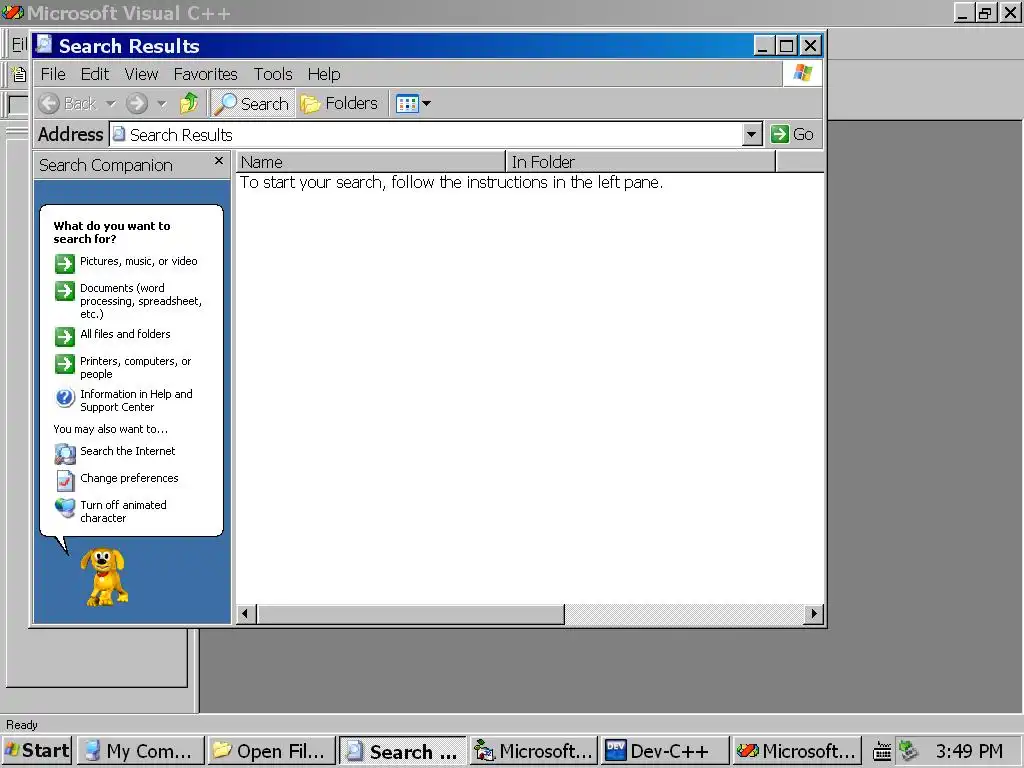Image resolution: width=1024 pixels, height=768 pixels.
Task: Click the Start button
Action: coord(37,751)
